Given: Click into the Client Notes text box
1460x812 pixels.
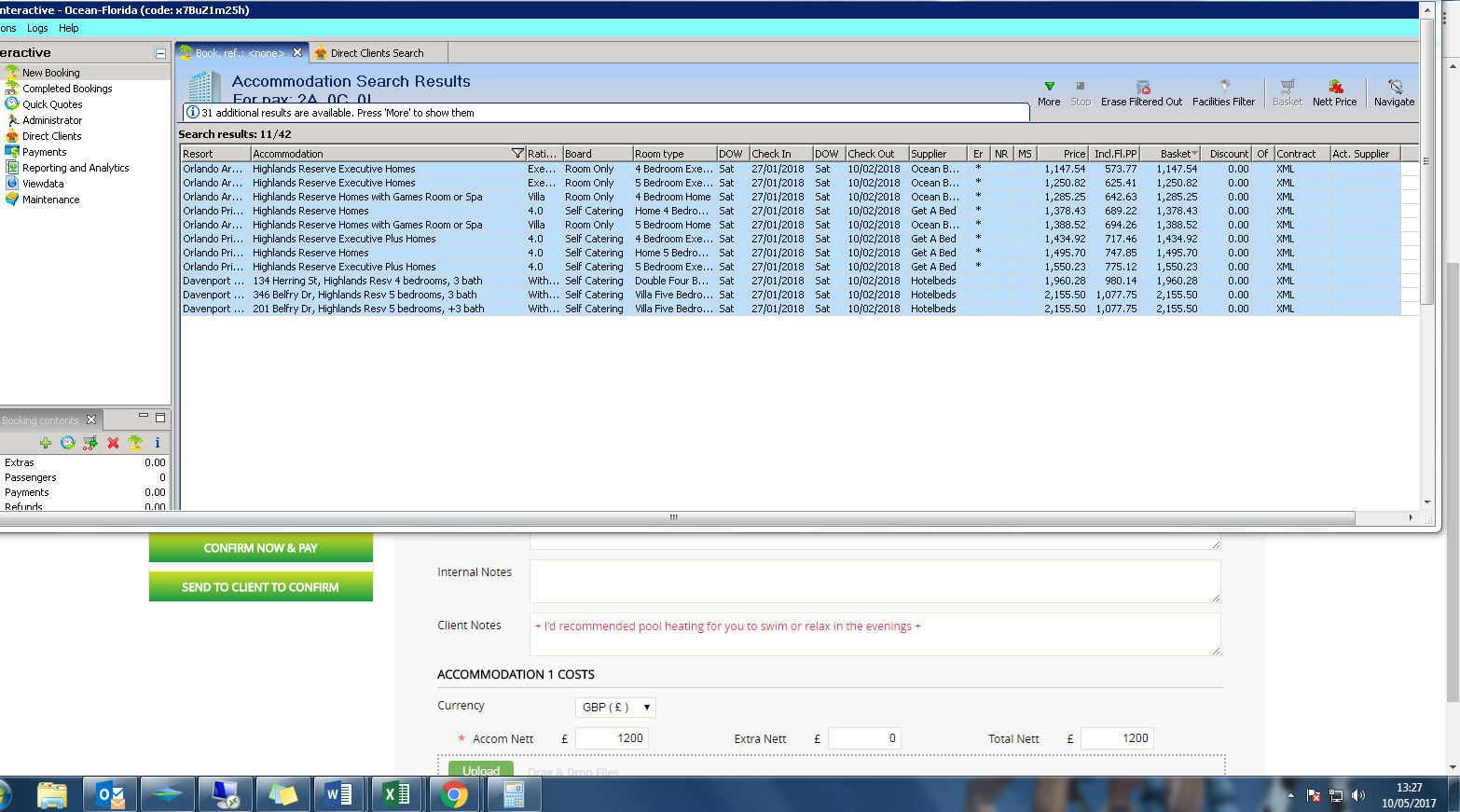Looking at the screenshot, I should (x=875, y=634).
